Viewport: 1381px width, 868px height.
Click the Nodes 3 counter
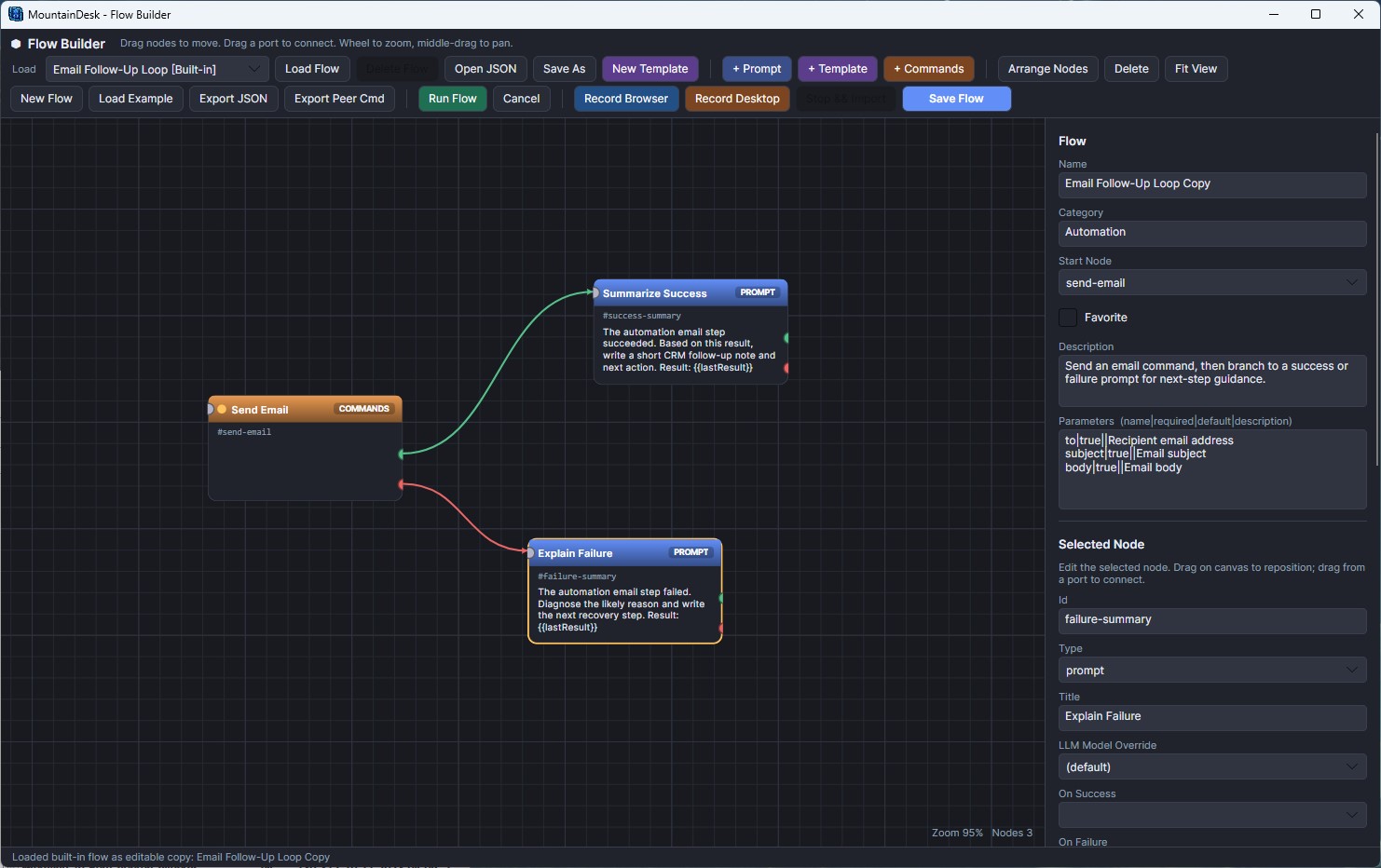1012,833
